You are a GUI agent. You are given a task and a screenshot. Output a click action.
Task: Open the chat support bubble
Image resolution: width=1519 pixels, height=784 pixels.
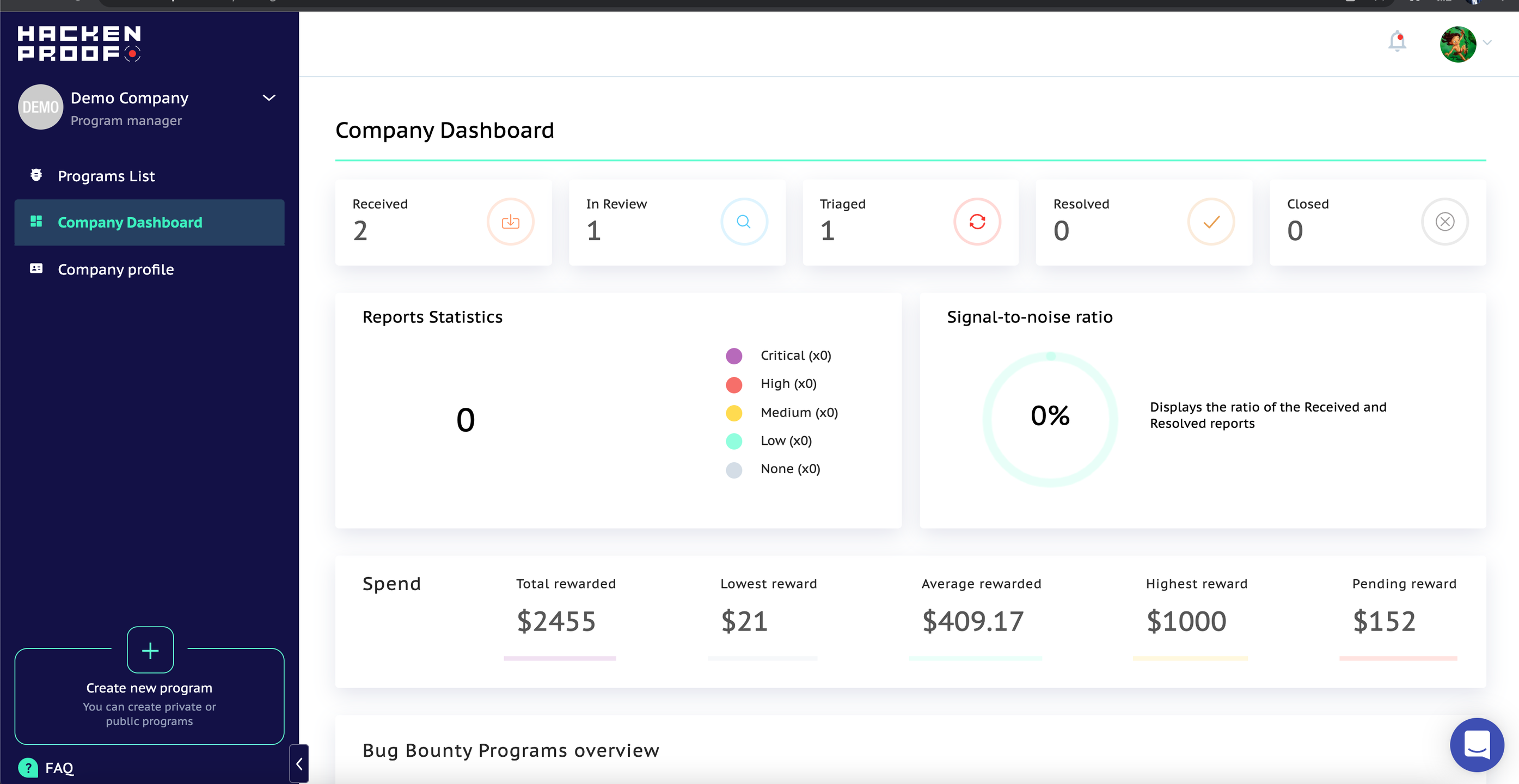(1476, 744)
